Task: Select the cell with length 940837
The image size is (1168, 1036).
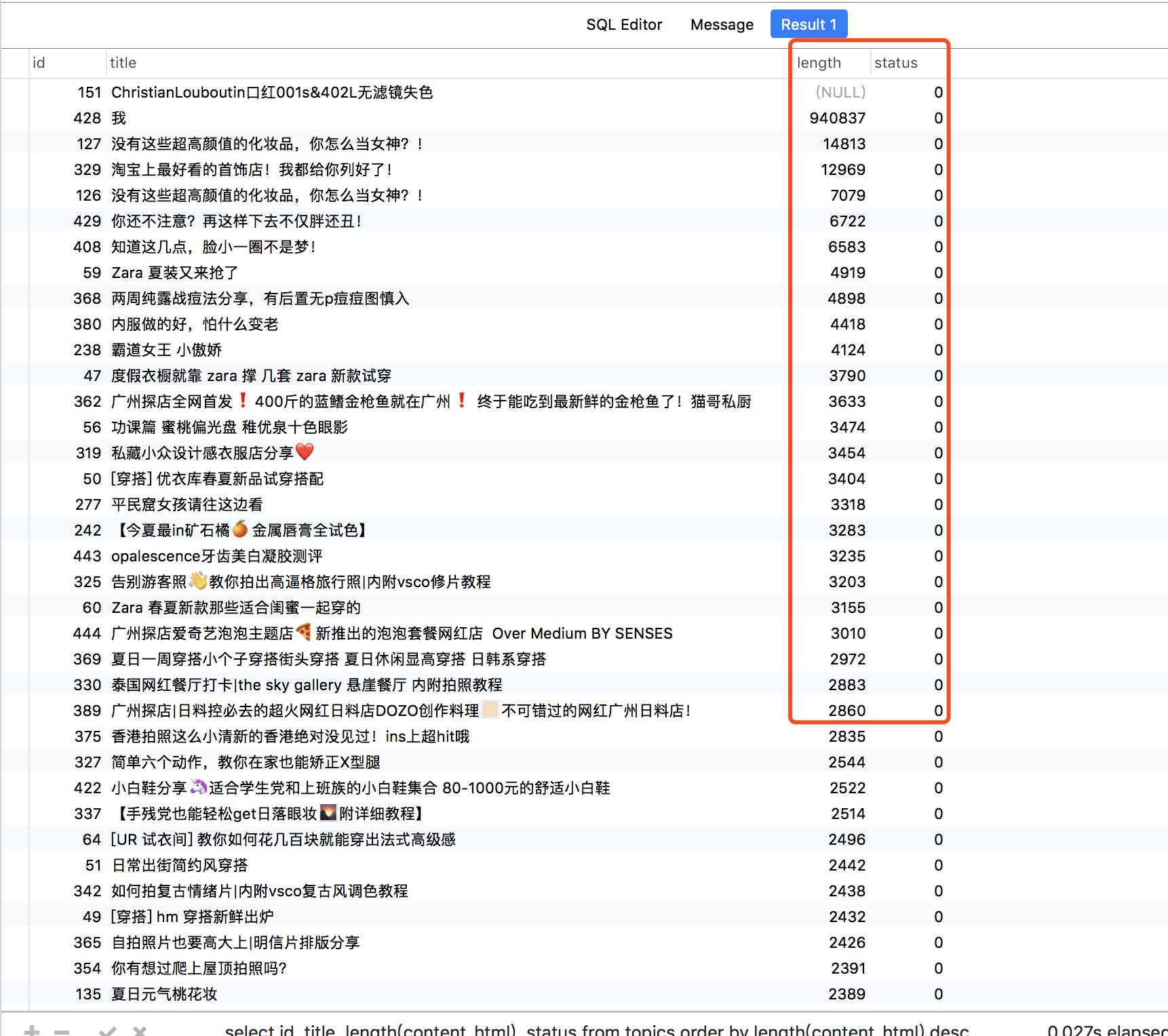Action: tap(837, 118)
